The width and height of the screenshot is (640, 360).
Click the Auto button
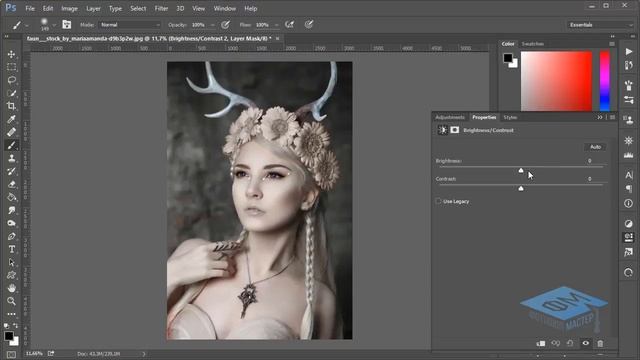595,147
